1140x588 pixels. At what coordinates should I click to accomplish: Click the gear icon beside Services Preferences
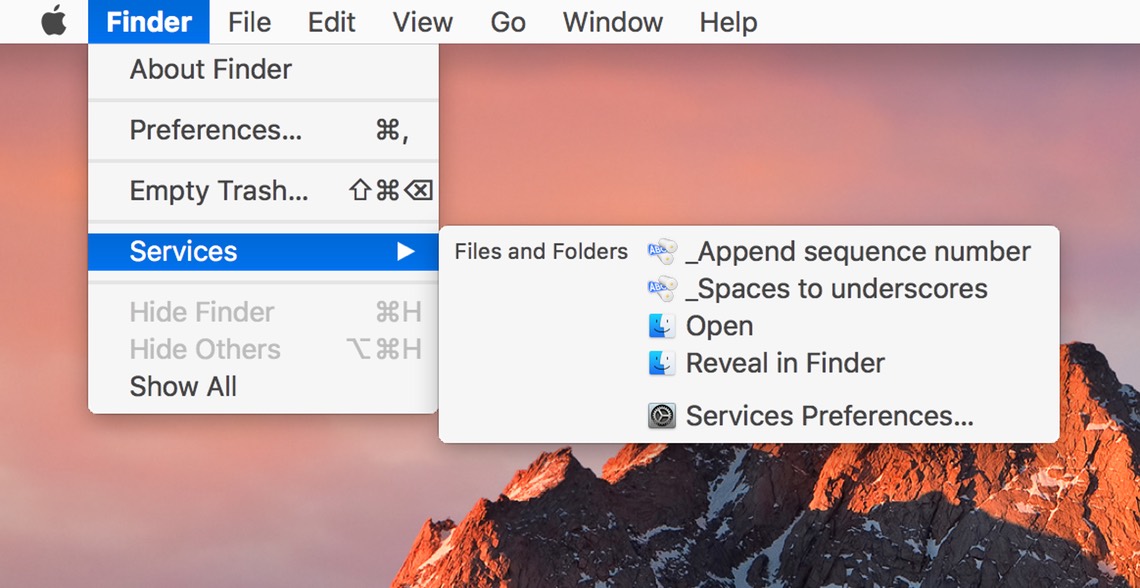pos(662,416)
